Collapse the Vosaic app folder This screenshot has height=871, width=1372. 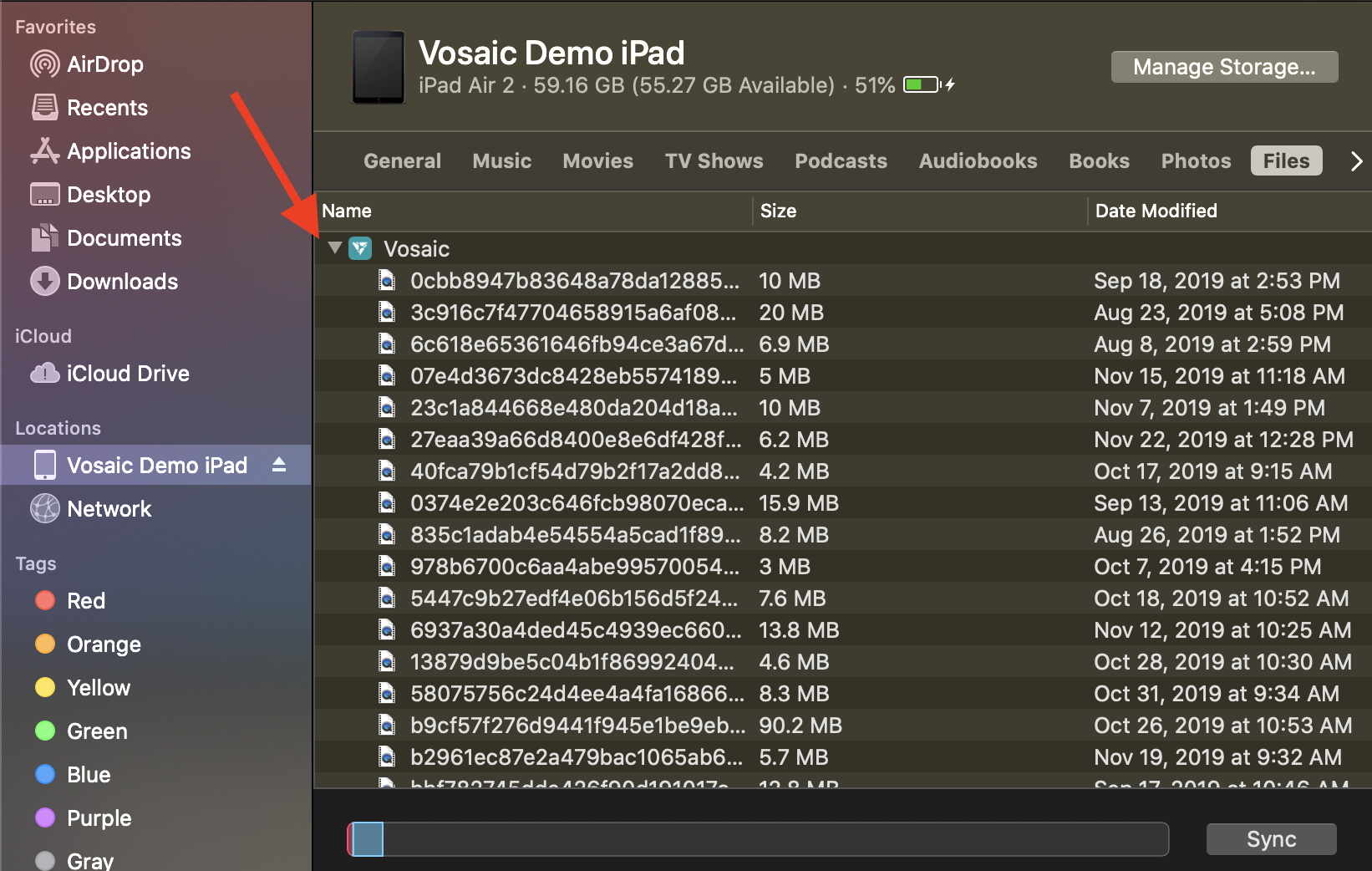(335, 247)
